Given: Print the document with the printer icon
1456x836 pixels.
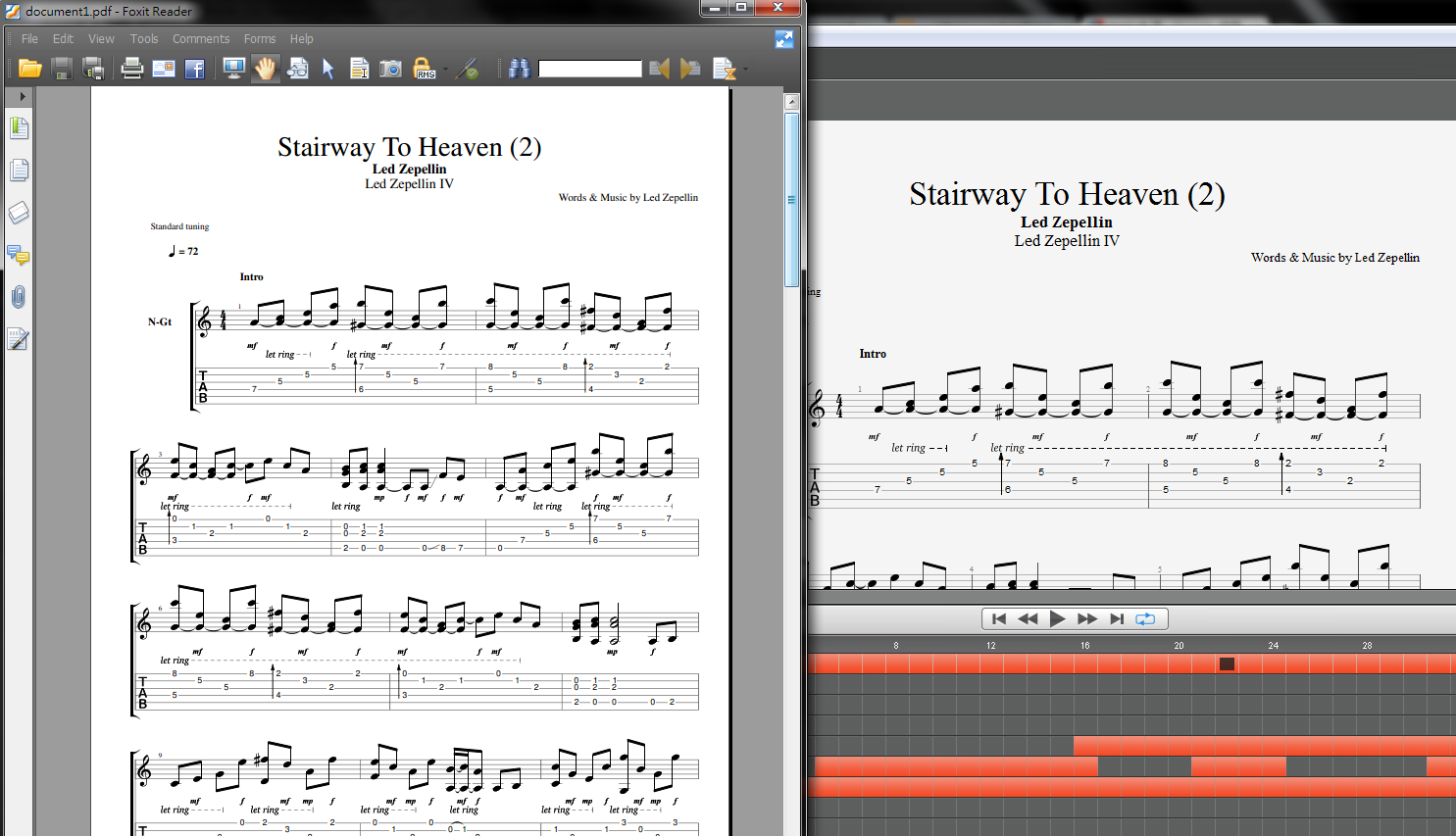Looking at the screenshot, I should [132, 69].
